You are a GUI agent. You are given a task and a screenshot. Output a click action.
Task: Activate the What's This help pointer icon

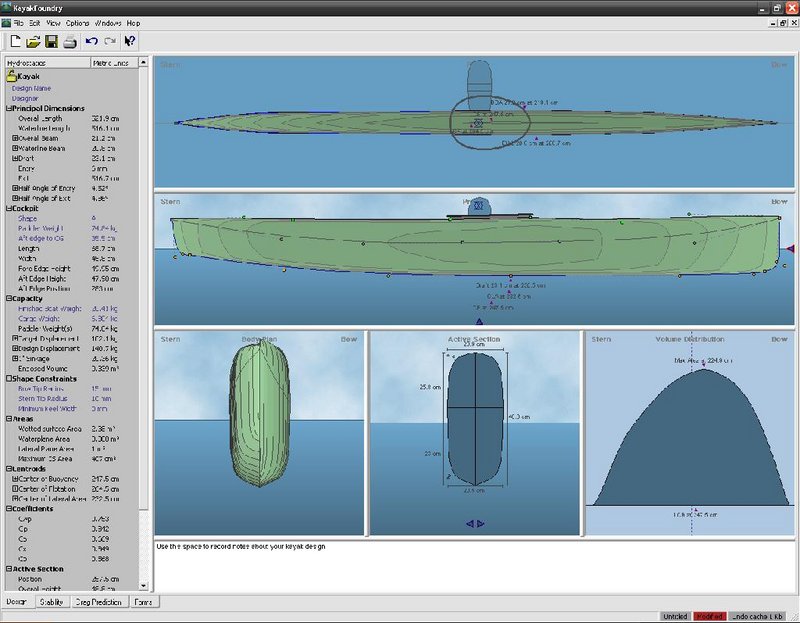click(x=130, y=41)
